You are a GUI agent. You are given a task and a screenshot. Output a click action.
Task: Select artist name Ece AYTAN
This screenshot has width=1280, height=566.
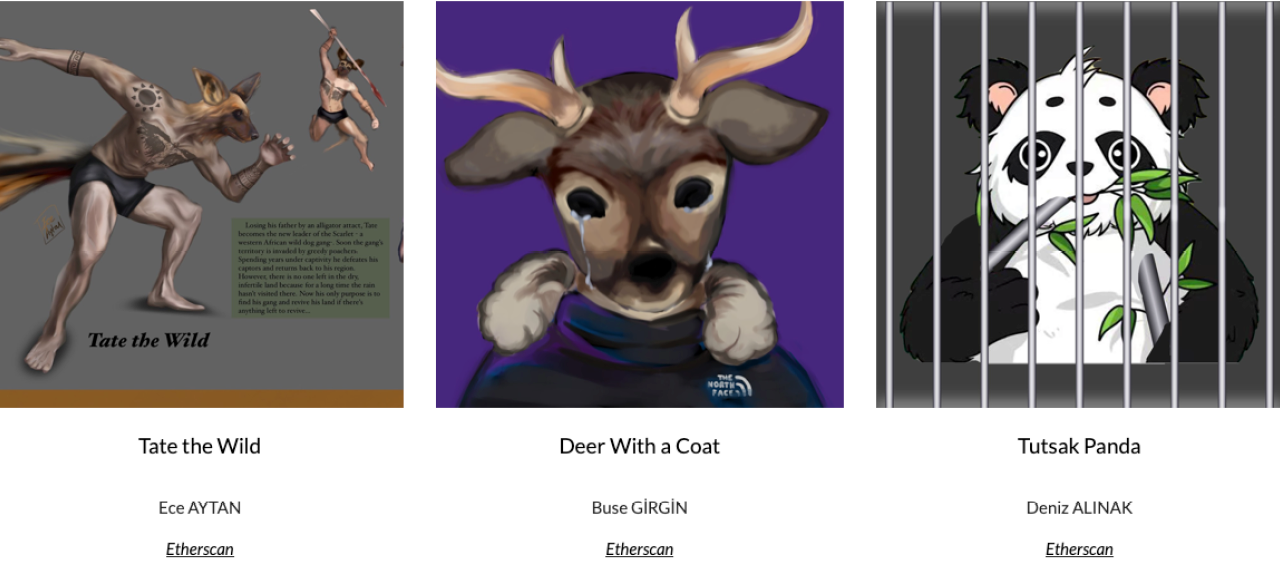200,507
